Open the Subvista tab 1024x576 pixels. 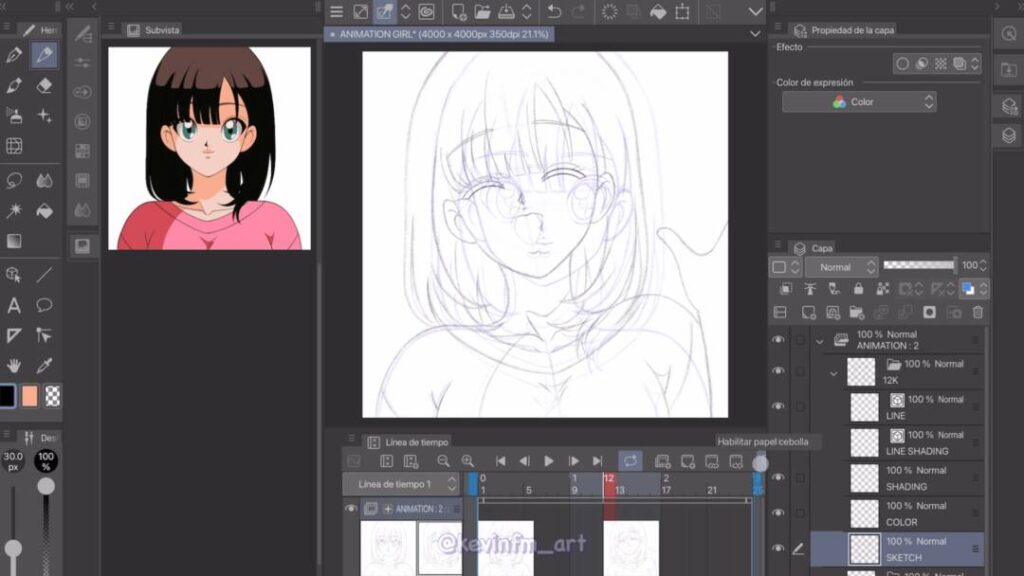[153, 30]
